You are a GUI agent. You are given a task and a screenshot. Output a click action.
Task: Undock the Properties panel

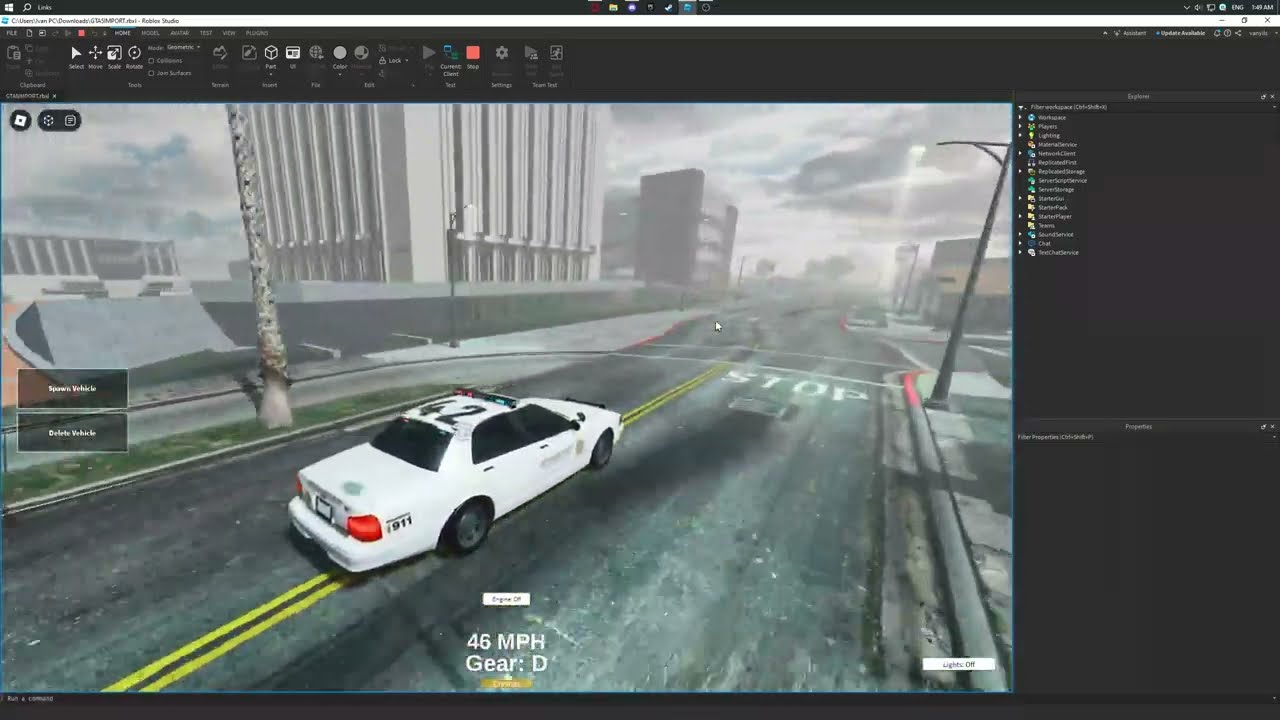pos(1263,427)
